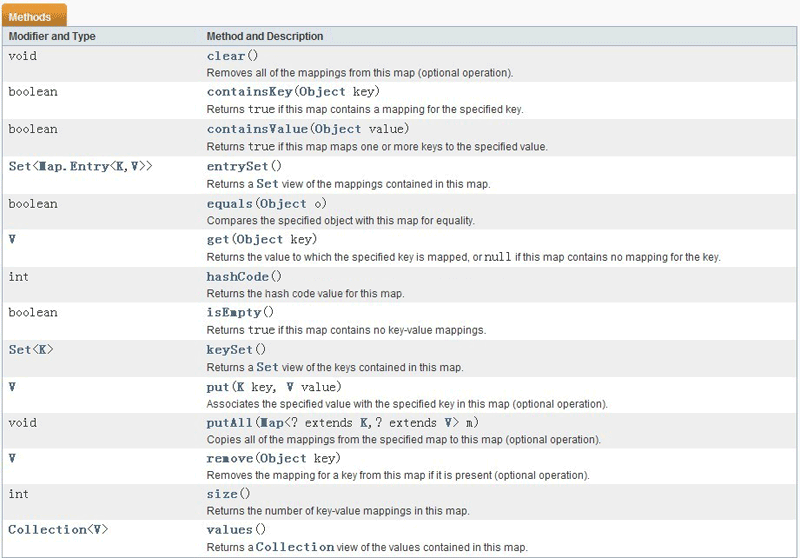
Task: Click Map type in putAll parameters
Action: (x=272, y=423)
